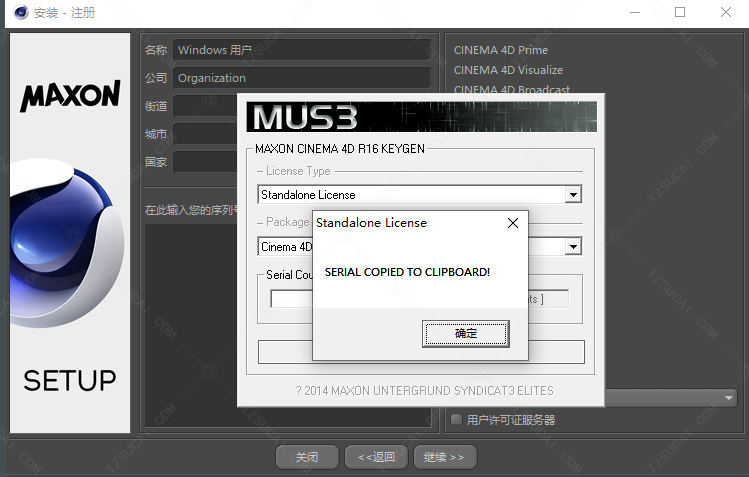The image size is (749, 477).
Task: Click the 名称 field containing Windows 用户
Action: coord(301,50)
